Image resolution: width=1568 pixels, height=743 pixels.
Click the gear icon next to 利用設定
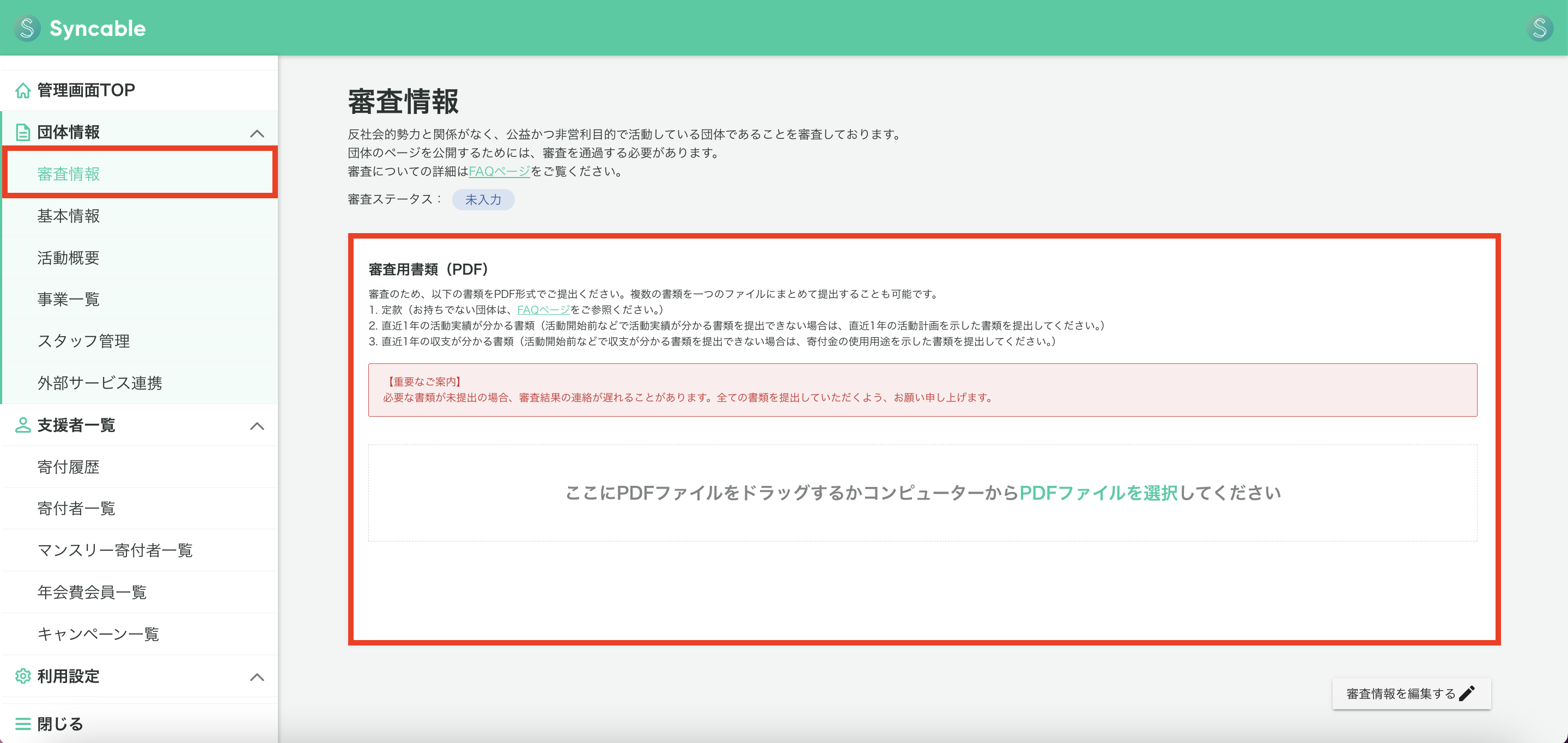pos(23,676)
